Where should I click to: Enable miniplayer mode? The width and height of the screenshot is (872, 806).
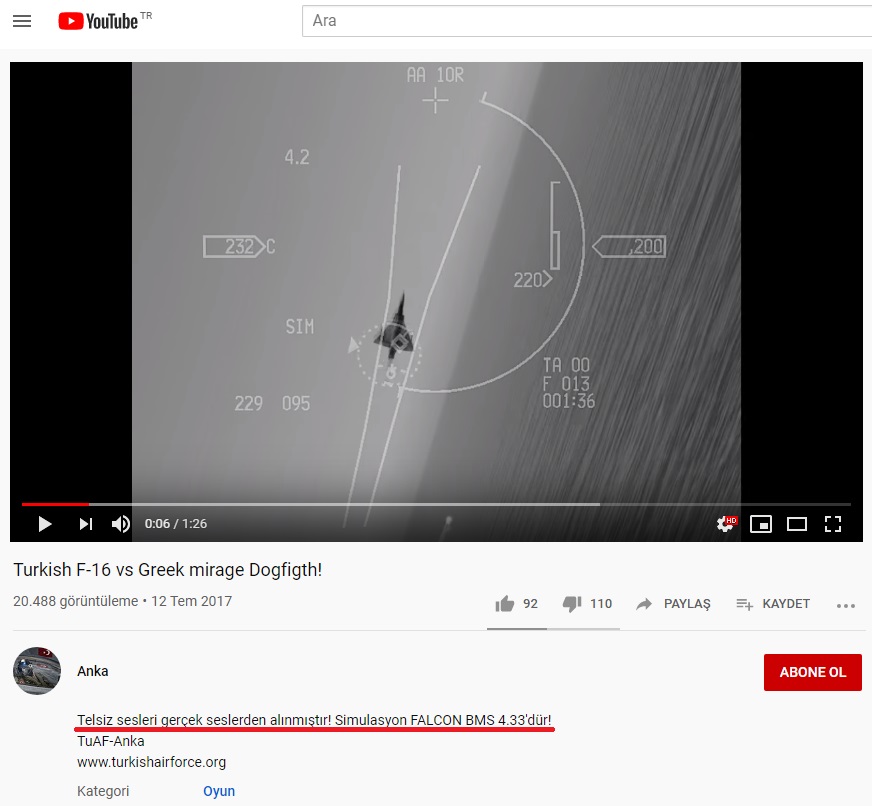click(x=761, y=524)
